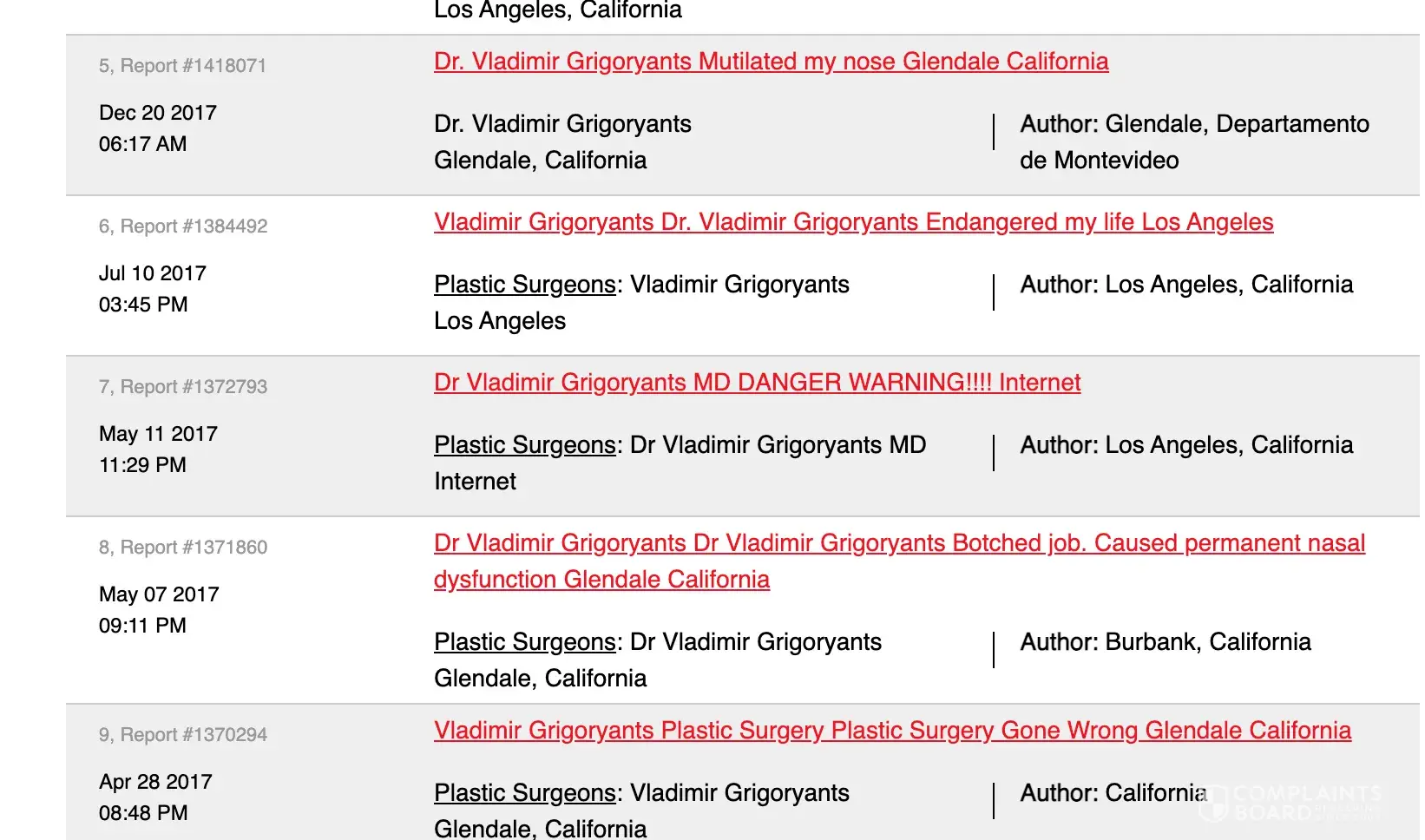Click the "Author: Burbank, California" text
Image resolution: width=1425 pixels, height=840 pixels.
point(1165,642)
